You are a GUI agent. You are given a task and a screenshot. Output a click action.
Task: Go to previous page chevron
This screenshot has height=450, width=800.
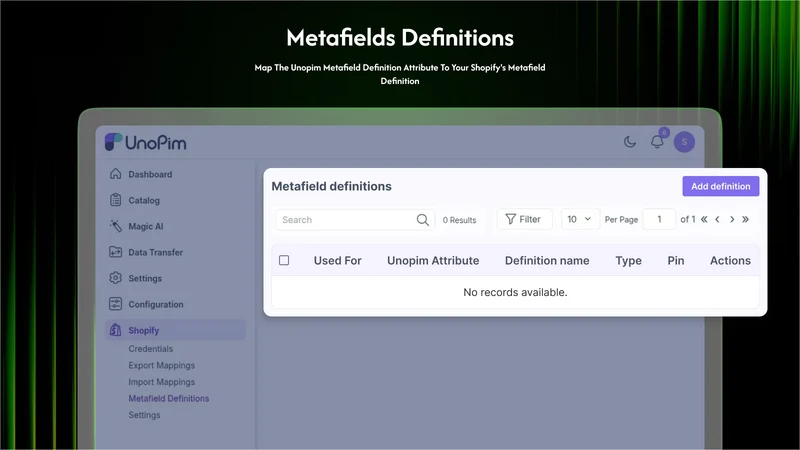[x=717, y=219]
